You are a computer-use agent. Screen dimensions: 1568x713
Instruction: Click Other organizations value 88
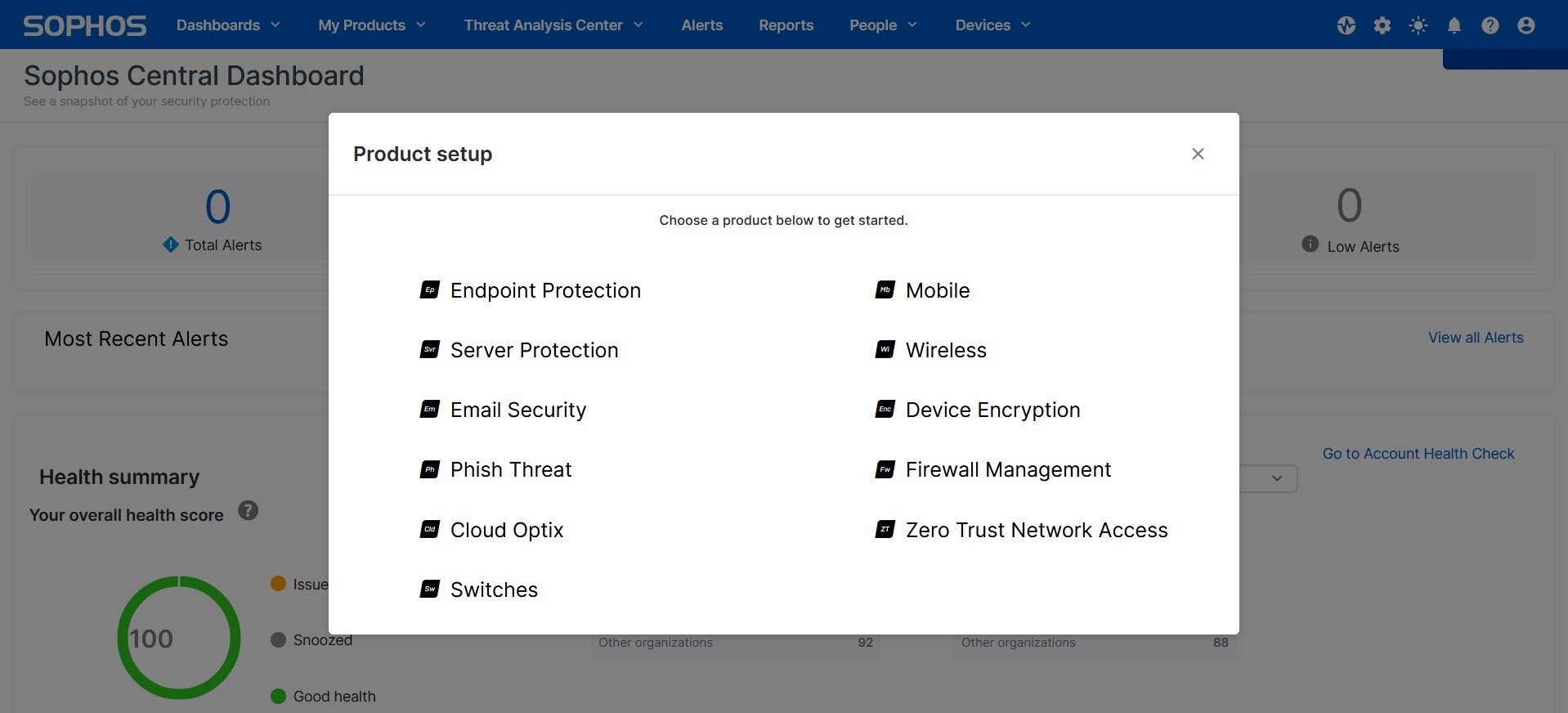1221,643
